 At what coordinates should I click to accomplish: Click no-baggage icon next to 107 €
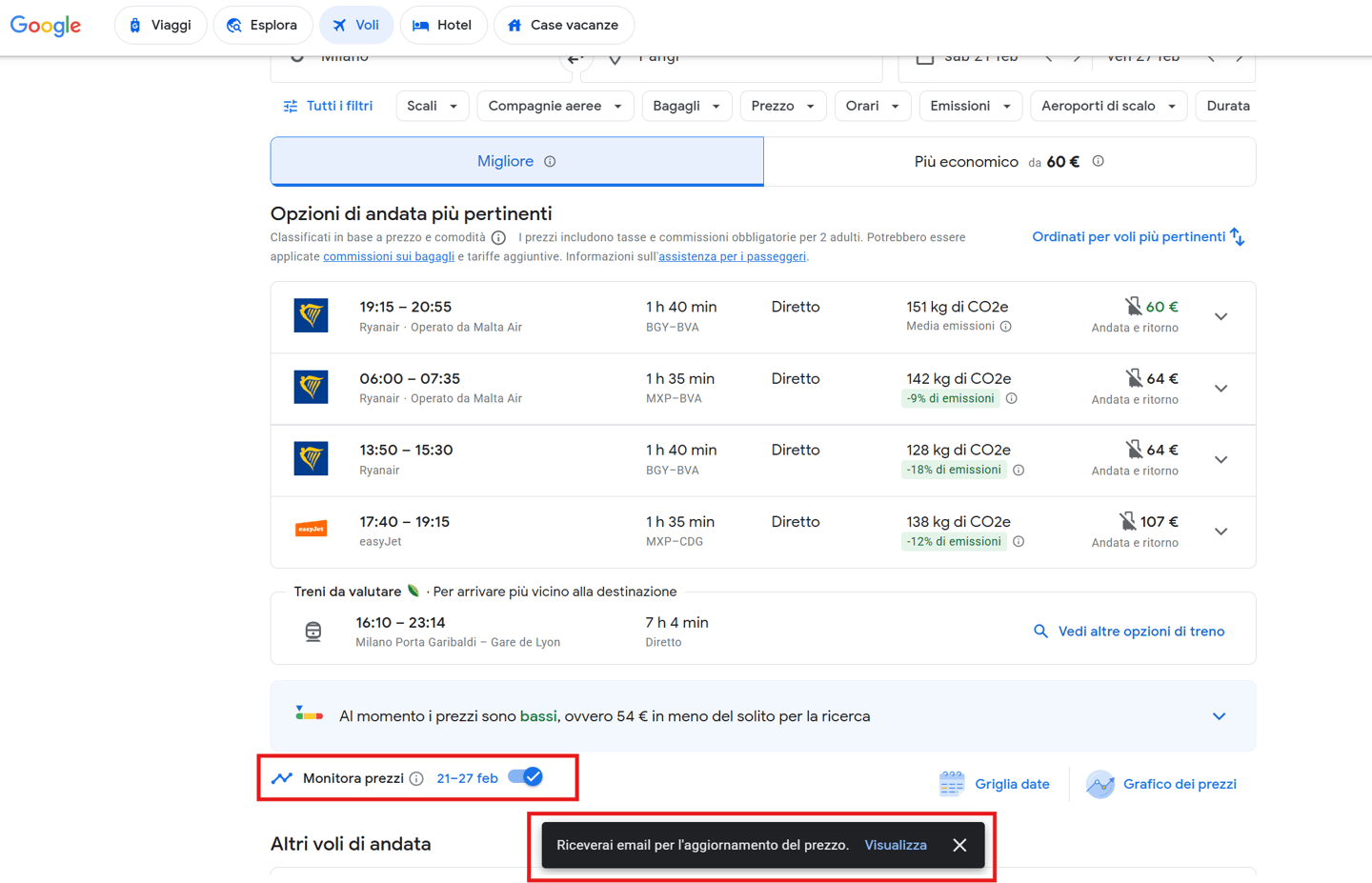tap(1127, 521)
